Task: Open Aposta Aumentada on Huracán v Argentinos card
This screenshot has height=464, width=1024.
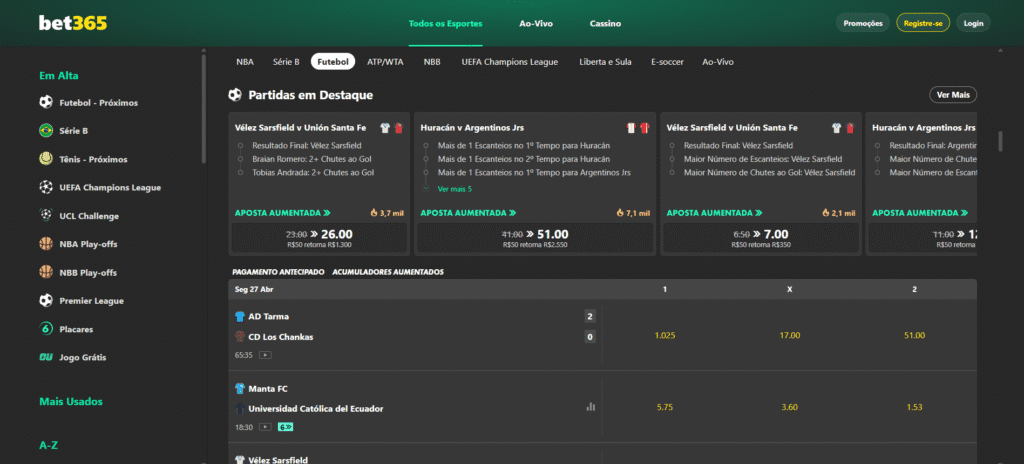Action: pyautogui.click(x=469, y=212)
